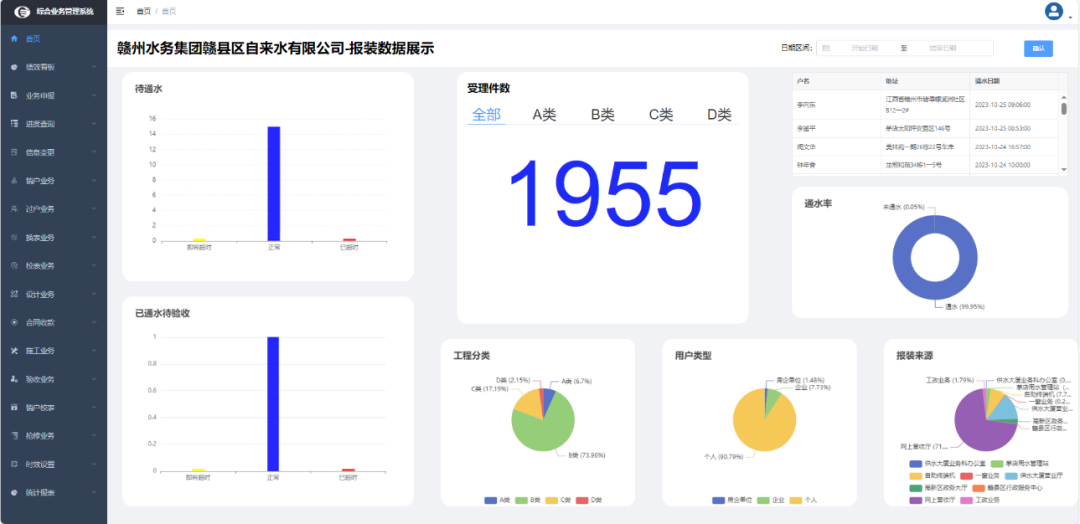Viewport: 1080px width, 524px height.
Task: Toggle 工改业务 legend entry in 报装来源
Action: 981,500
